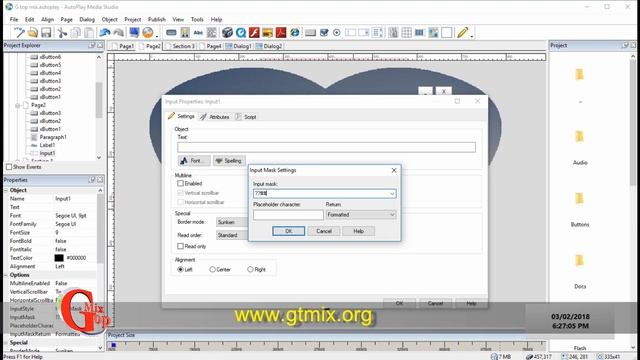Click the Open project folder icon
This screenshot has width=640, height=360.
pos(33,33)
